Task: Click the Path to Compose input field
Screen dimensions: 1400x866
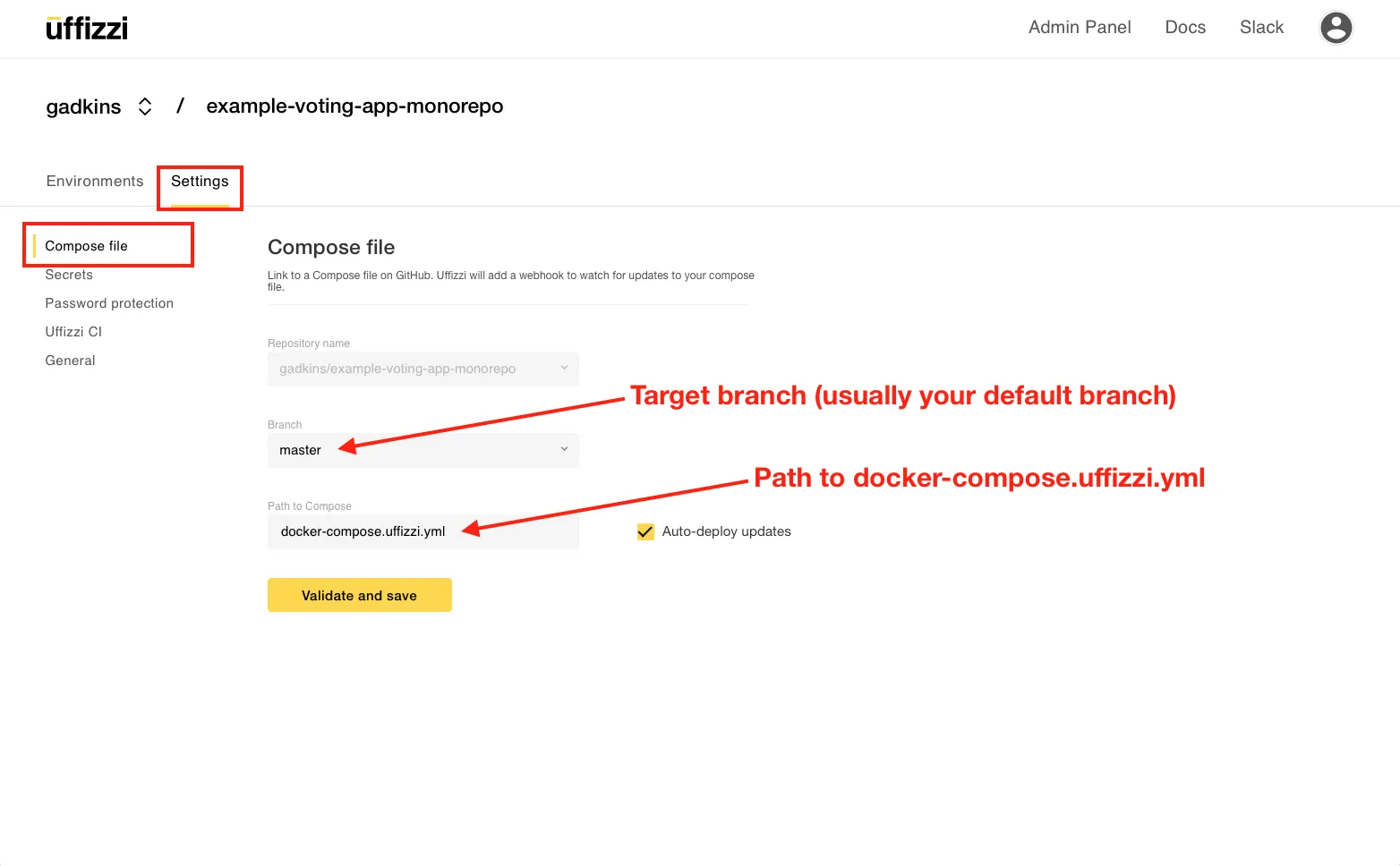Action: click(423, 531)
